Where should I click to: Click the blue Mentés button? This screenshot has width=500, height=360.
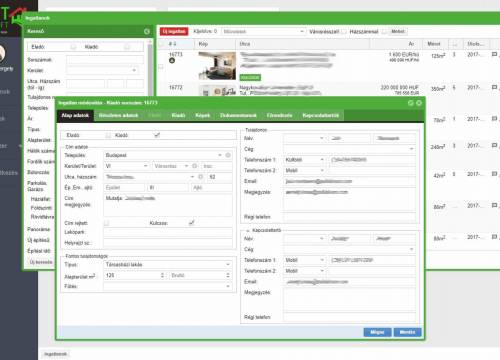407,332
